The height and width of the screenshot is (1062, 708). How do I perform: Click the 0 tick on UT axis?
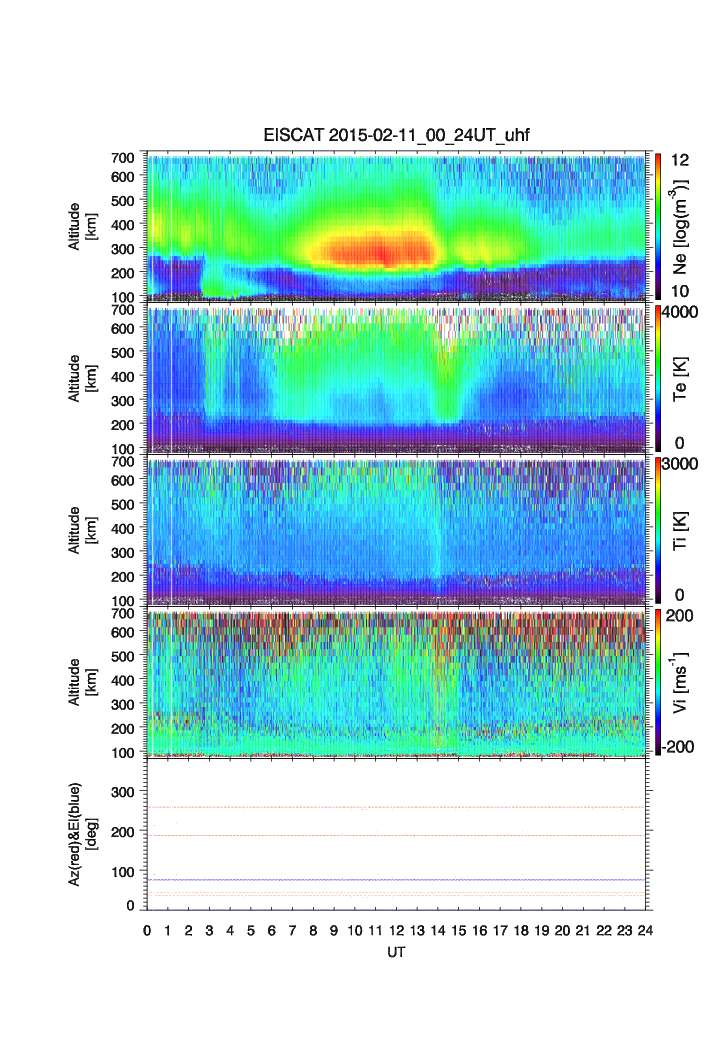(x=147, y=930)
